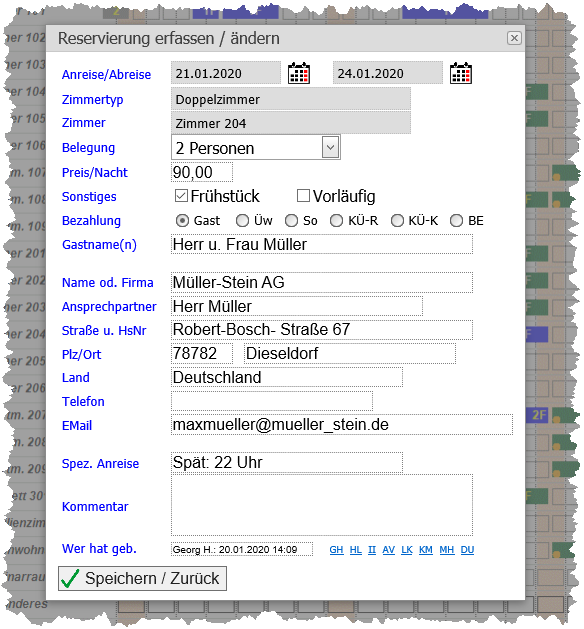The height and width of the screenshot is (629, 584).
Task: Select the Gast payment radio button
Action: point(182,221)
